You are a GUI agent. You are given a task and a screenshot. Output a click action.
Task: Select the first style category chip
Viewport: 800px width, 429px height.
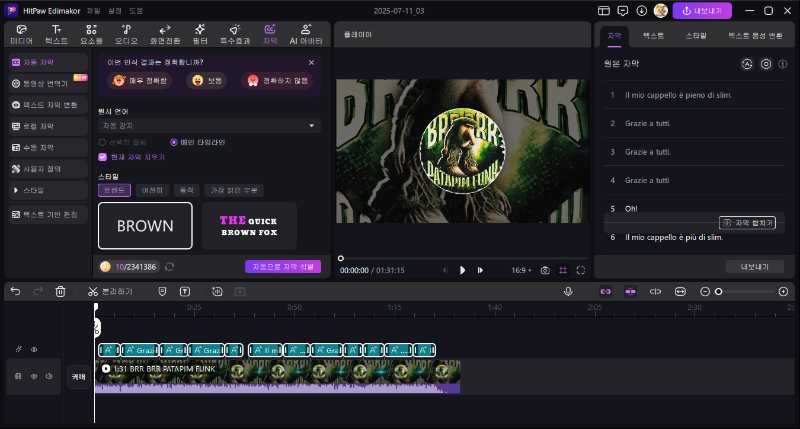coord(114,190)
